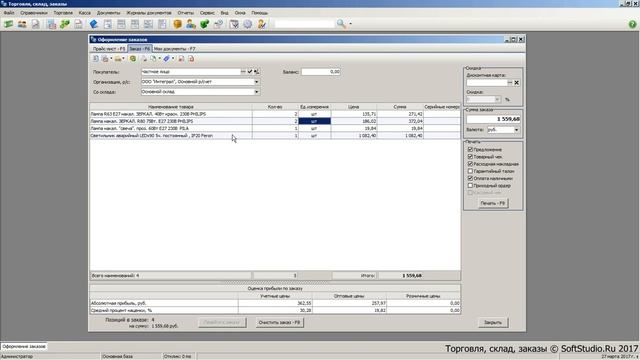
Task: Switch to the Мои документы - F7 tab
Action: click(x=174, y=49)
